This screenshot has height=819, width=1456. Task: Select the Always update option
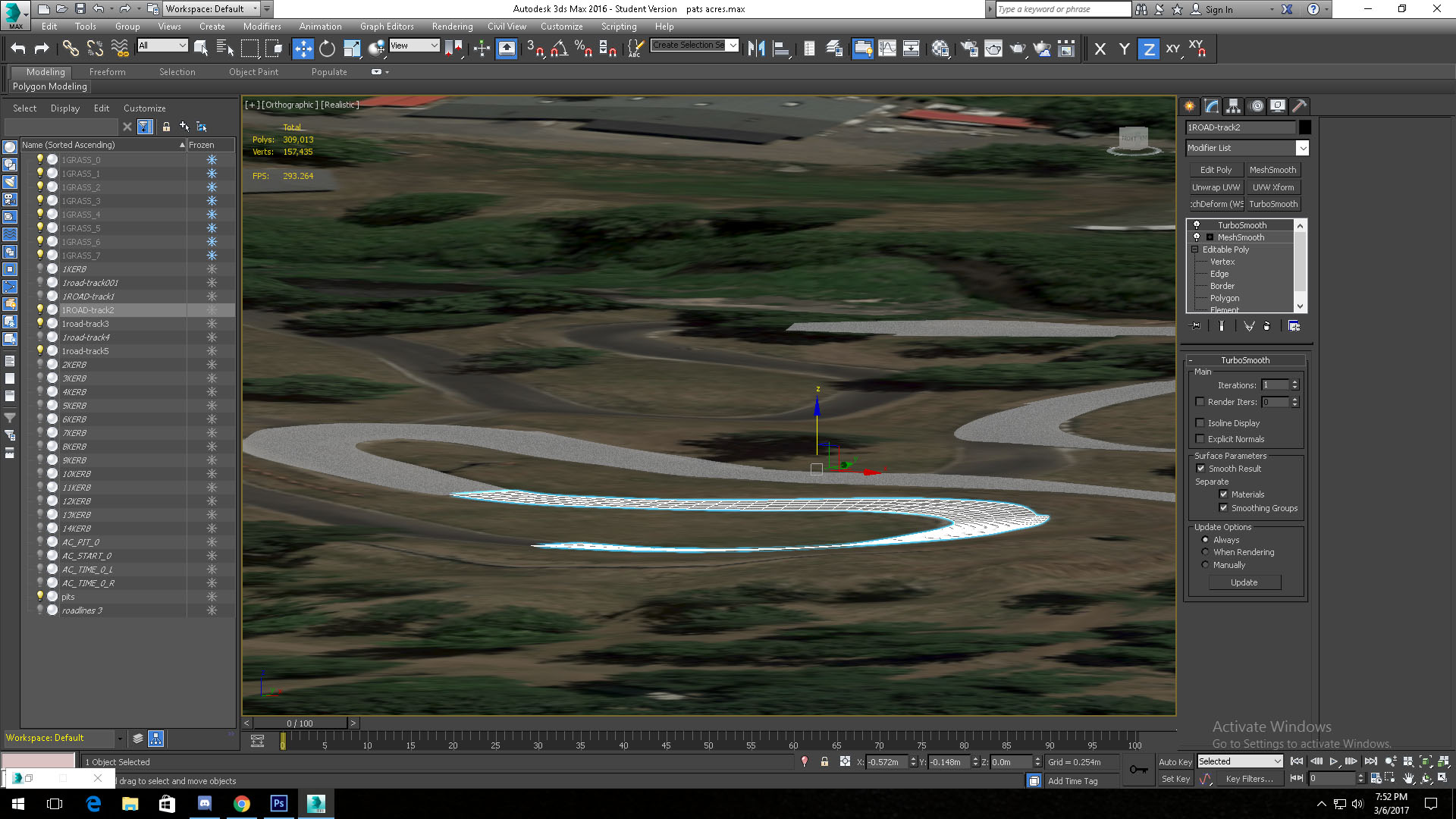pos(1205,540)
